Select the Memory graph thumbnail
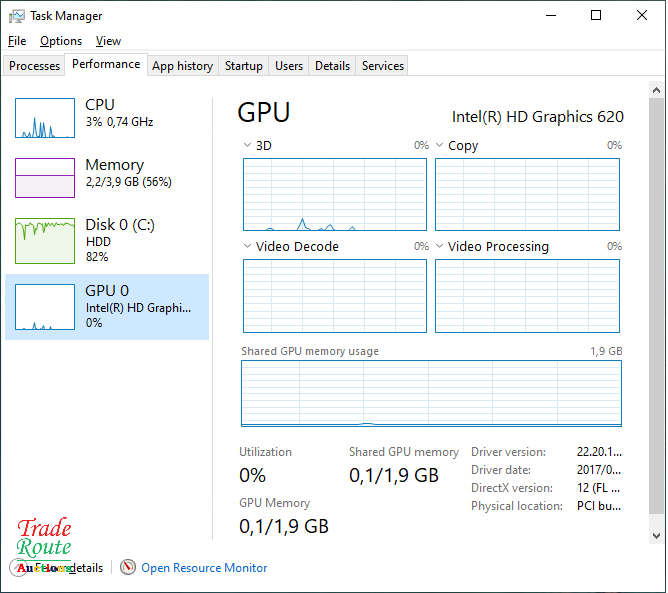668x593 pixels. pos(45,178)
